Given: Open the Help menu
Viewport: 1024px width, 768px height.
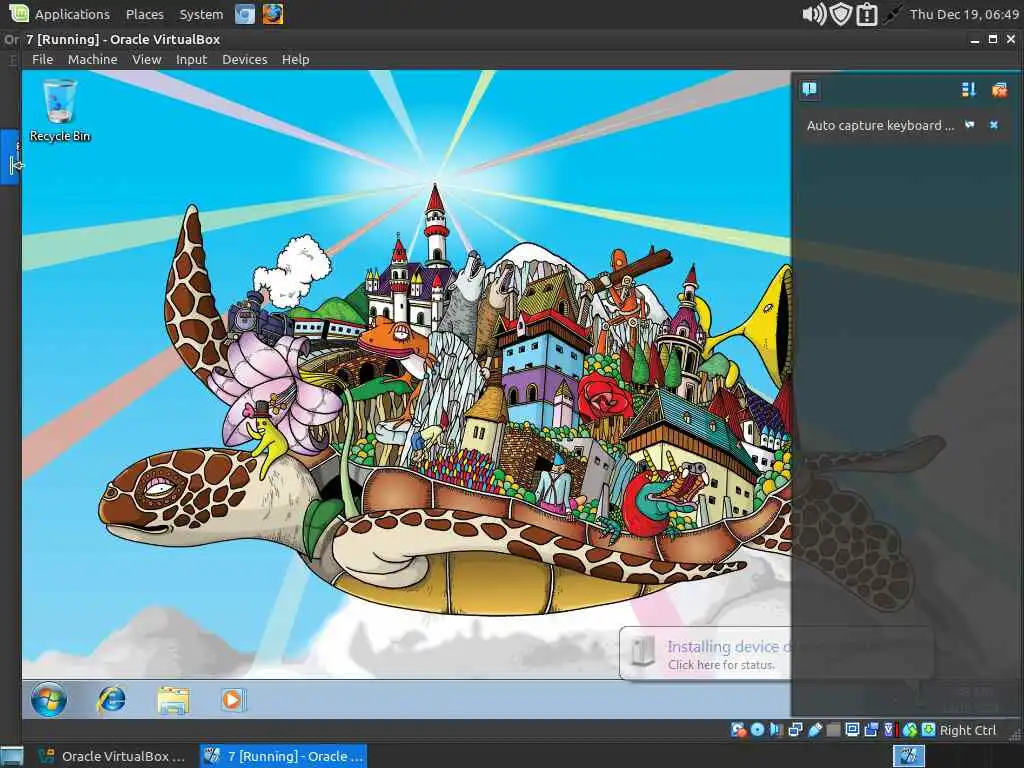Looking at the screenshot, I should [x=295, y=59].
